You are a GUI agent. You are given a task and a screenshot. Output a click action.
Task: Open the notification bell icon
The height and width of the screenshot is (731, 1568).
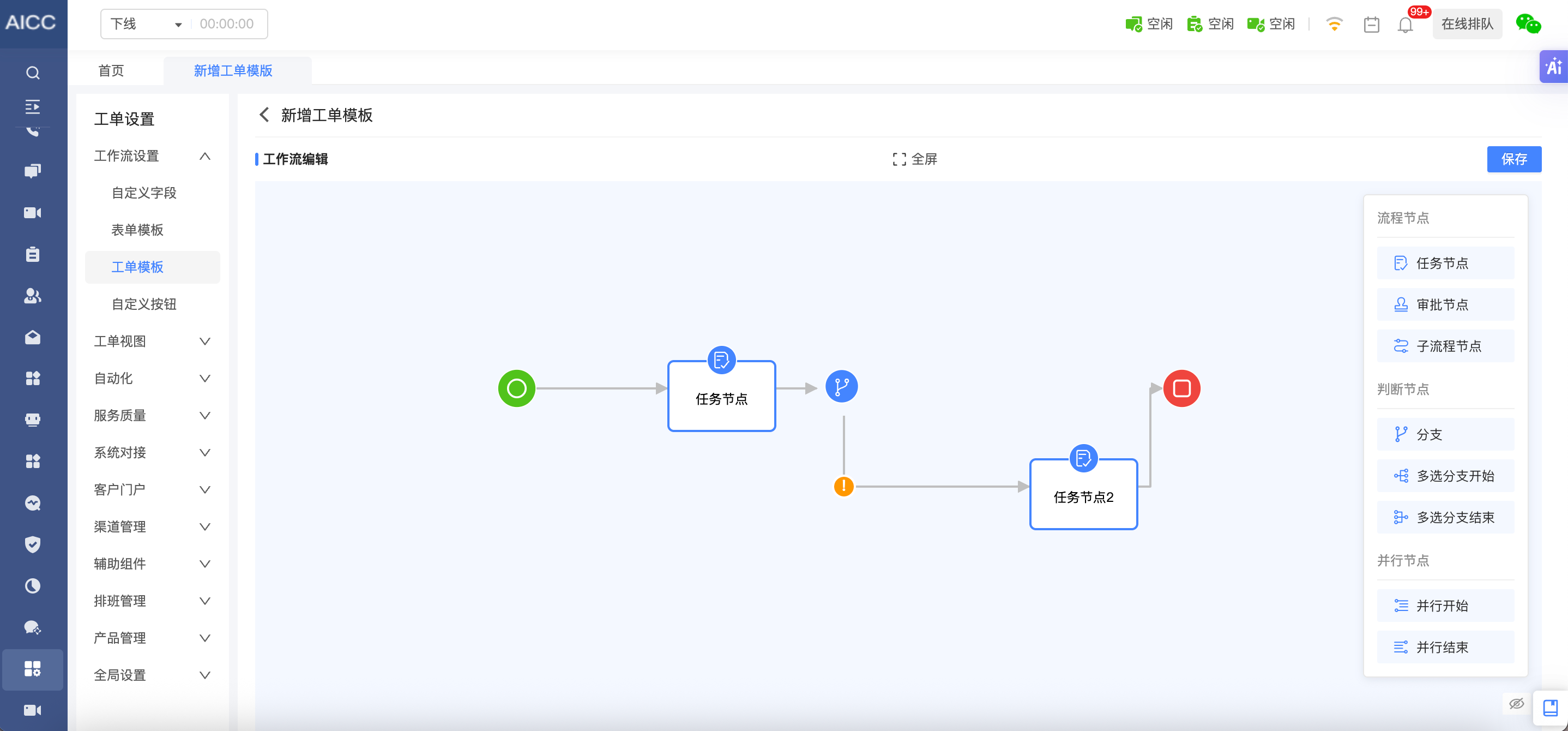1405,25
